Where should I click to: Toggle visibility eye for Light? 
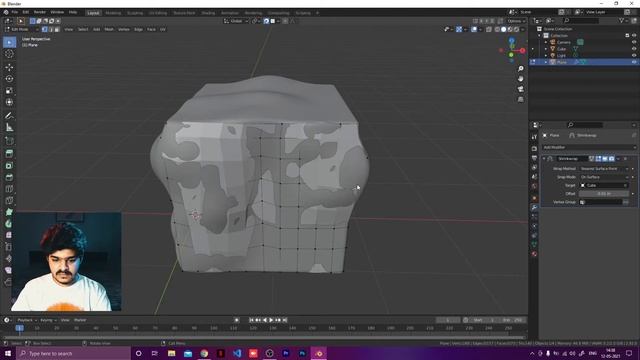coord(634,55)
